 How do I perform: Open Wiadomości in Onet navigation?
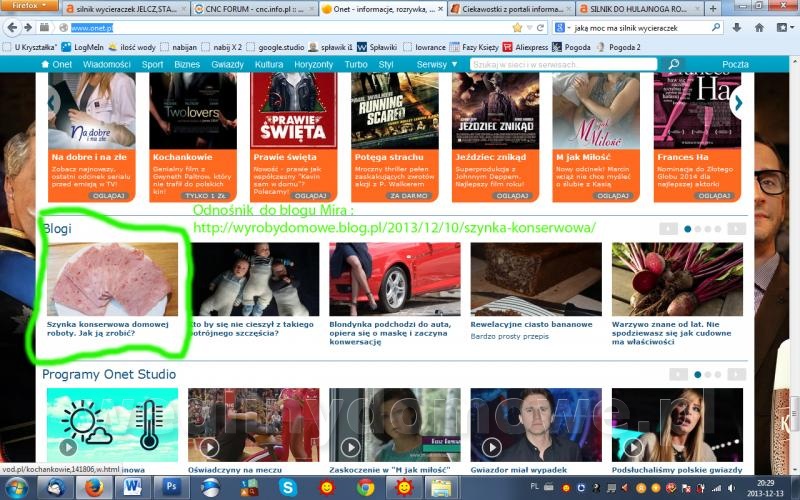(x=107, y=64)
